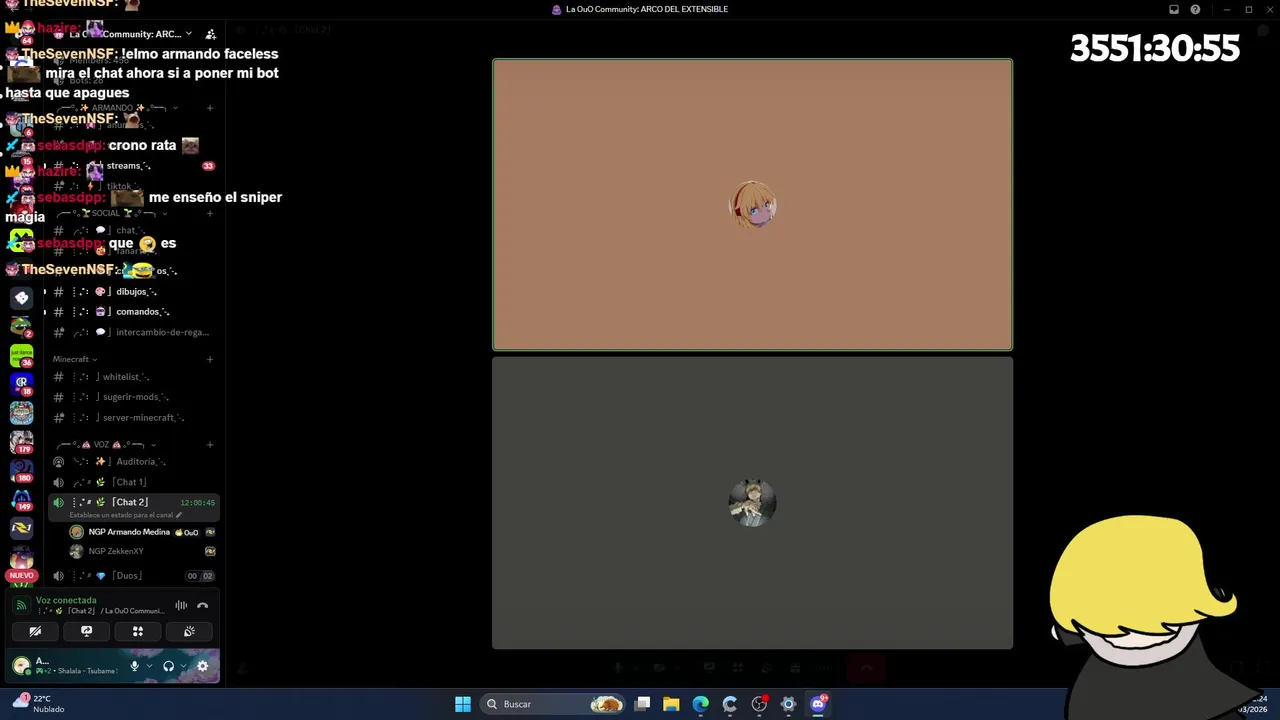Open the streams channel with the 33 badge
Image resolution: width=1280 pixels, height=720 pixels.
point(133,166)
